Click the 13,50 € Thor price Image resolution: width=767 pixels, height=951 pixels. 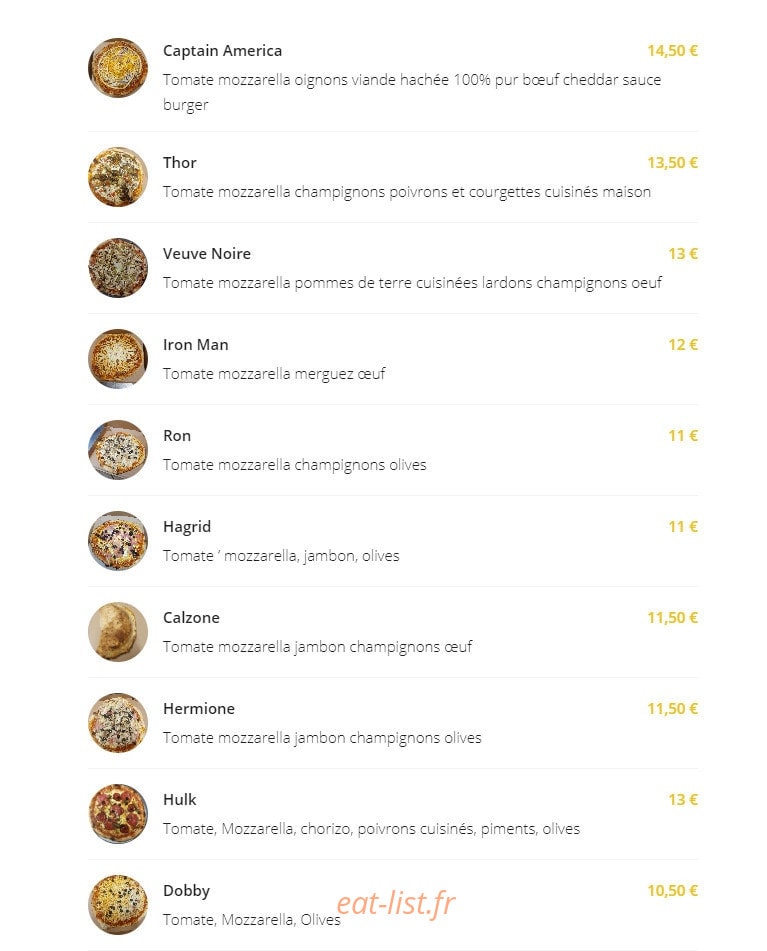click(672, 163)
